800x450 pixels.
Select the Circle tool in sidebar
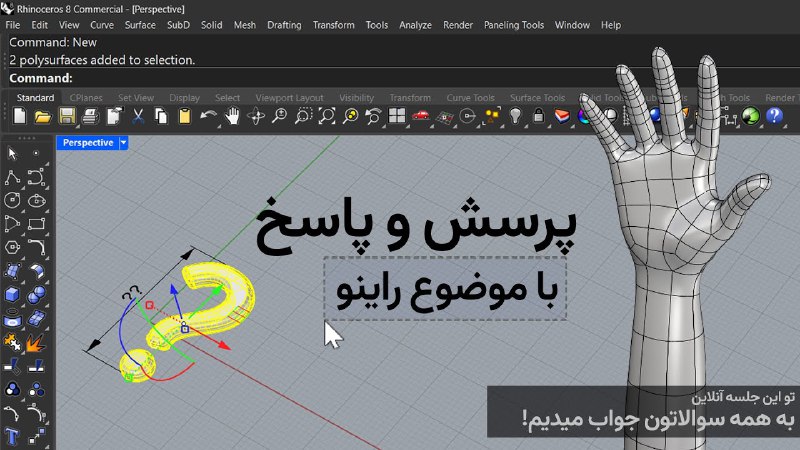pyautogui.click(x=12, y=201)
